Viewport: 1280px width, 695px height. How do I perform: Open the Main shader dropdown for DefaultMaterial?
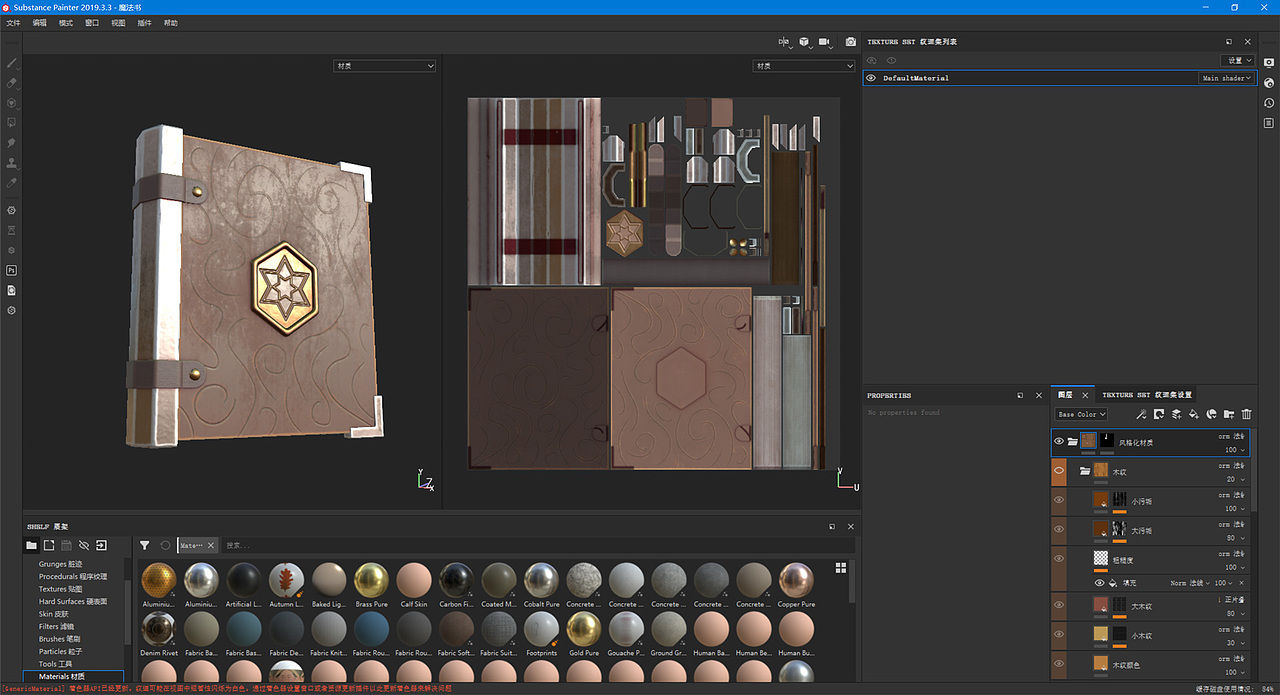point(1227,78)
